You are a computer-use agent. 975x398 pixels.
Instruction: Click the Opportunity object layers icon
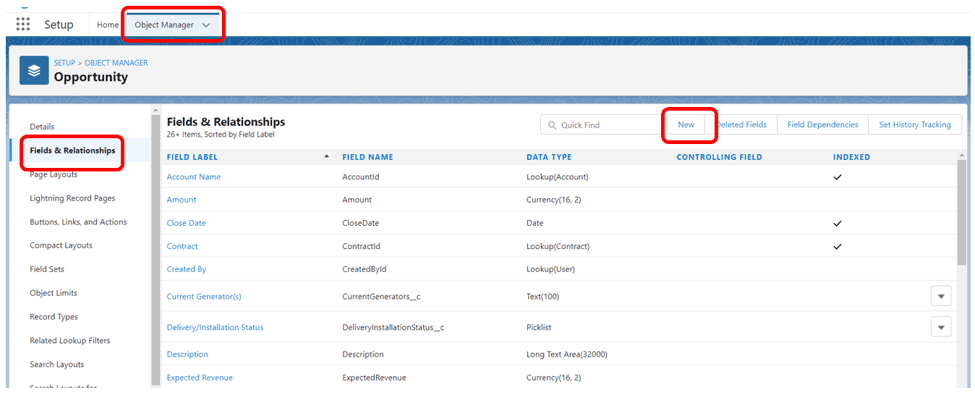tap(34, 71)
